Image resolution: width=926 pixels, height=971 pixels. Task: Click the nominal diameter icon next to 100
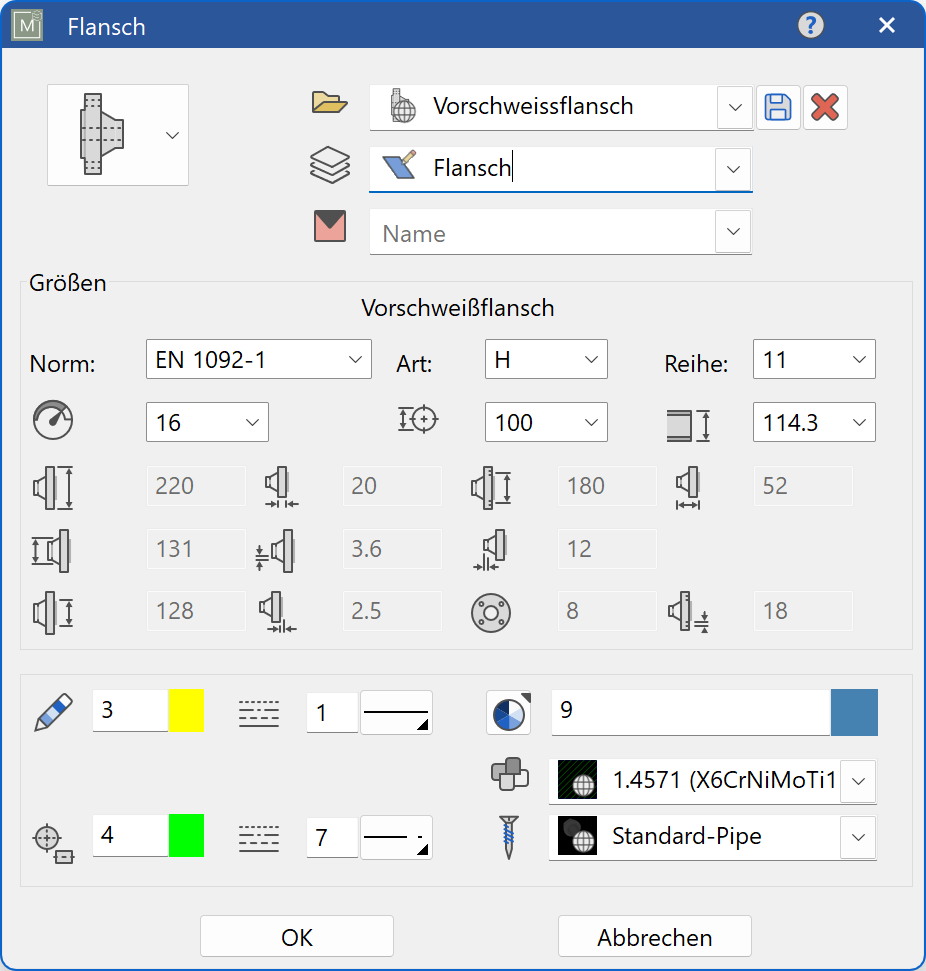click(x=418, y=421)
